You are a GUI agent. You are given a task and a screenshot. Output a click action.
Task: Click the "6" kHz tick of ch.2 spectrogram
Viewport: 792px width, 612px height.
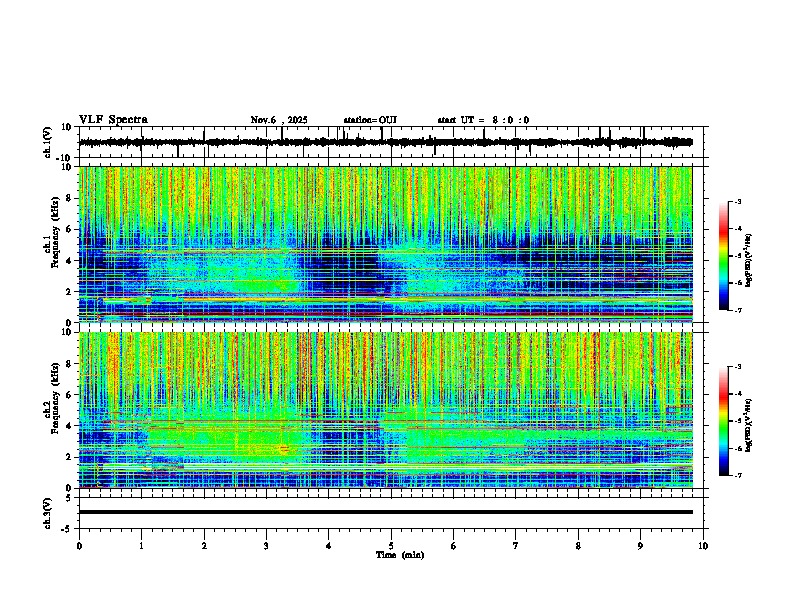69,395
